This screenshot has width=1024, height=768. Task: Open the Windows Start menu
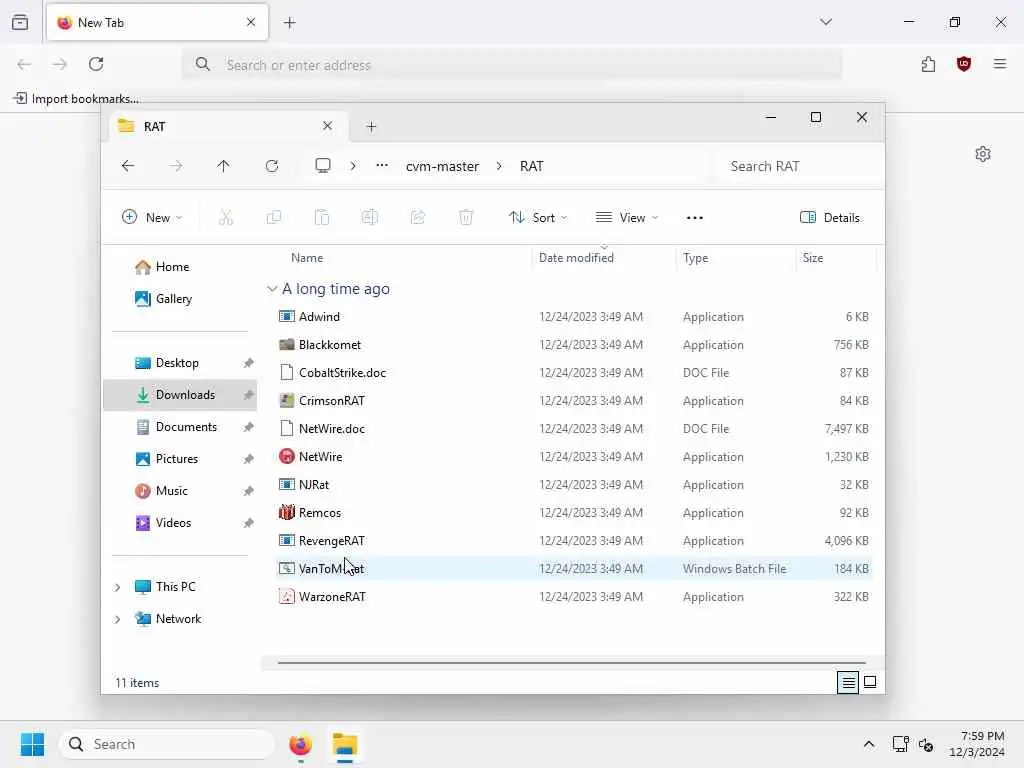point(32,744)
